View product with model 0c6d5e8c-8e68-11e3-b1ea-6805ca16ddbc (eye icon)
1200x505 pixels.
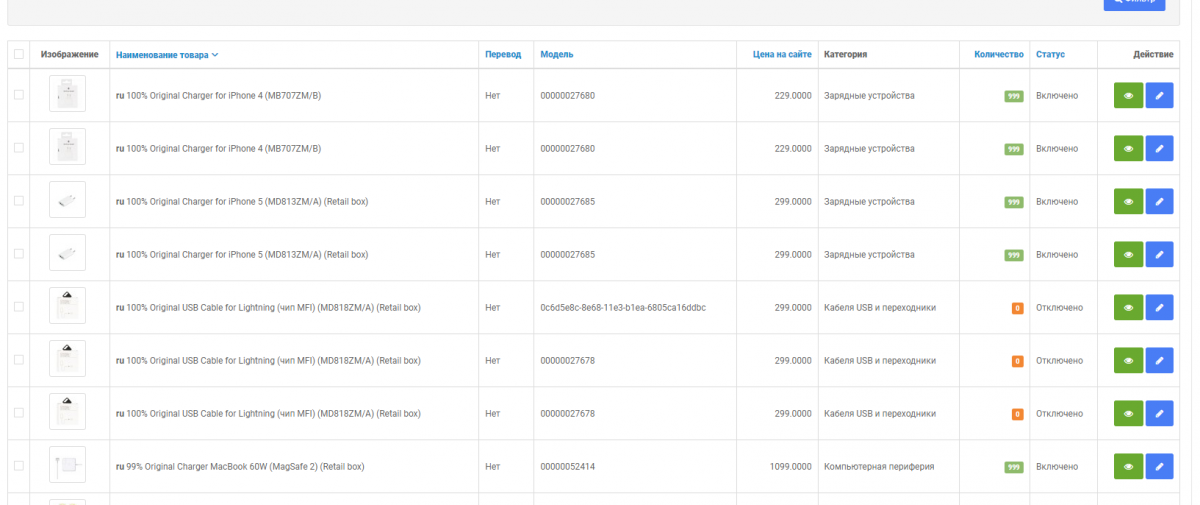click(x=1128, y=308)
